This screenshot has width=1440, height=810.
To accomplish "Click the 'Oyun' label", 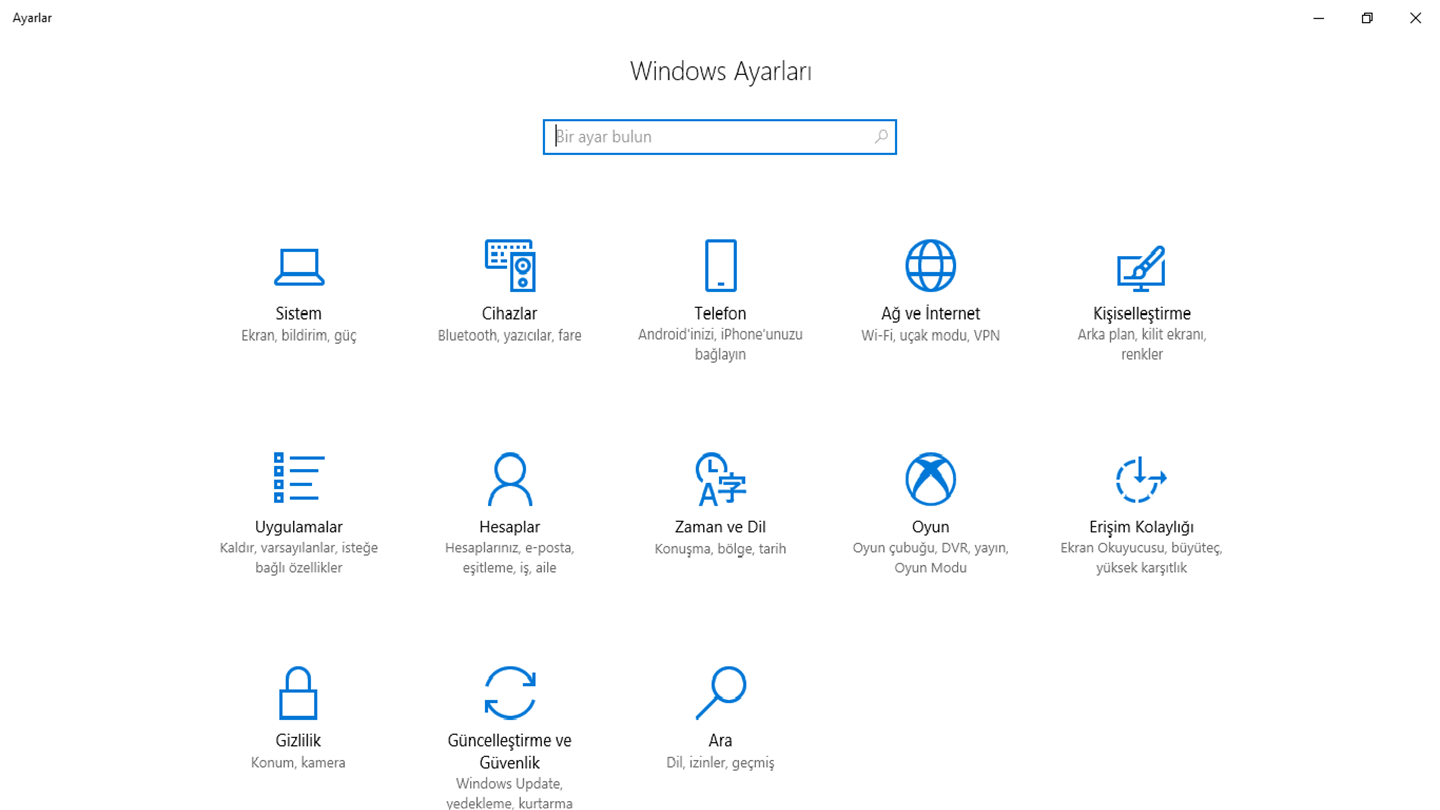I will click(x=930, y=527).
